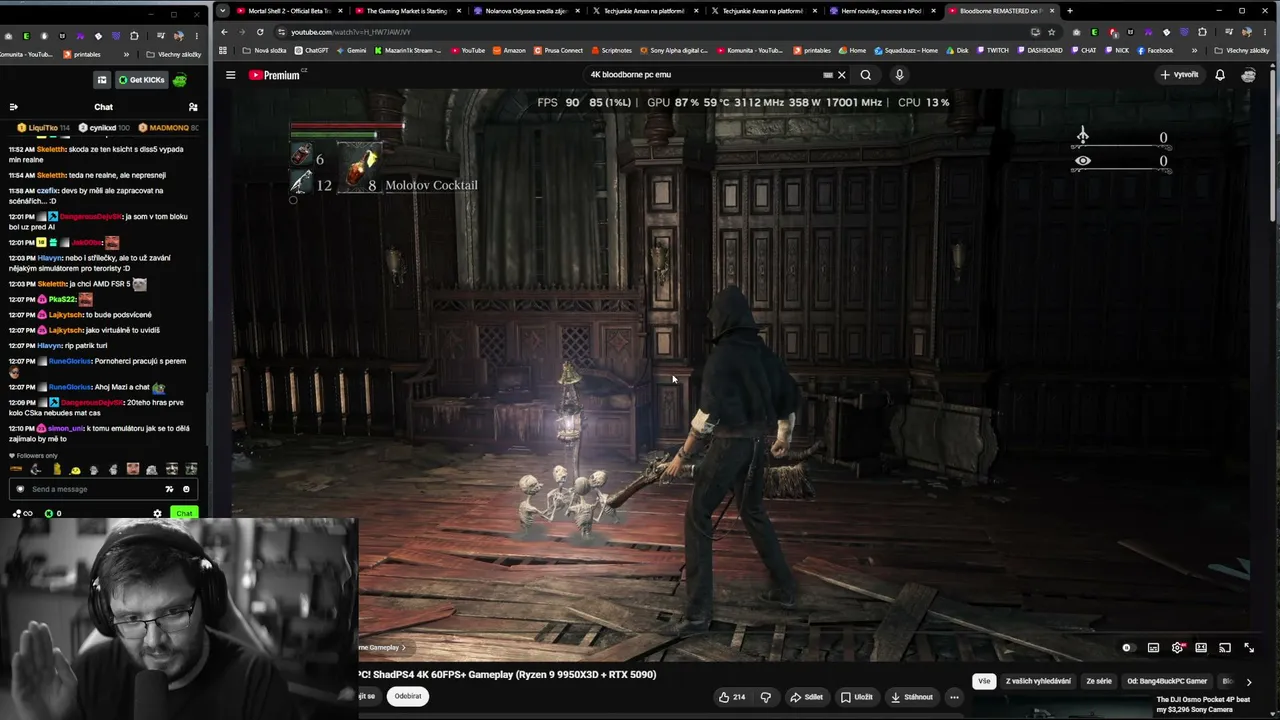Open Kick profile avatar menu
The image size is (1280, 720).
point(180,80)
